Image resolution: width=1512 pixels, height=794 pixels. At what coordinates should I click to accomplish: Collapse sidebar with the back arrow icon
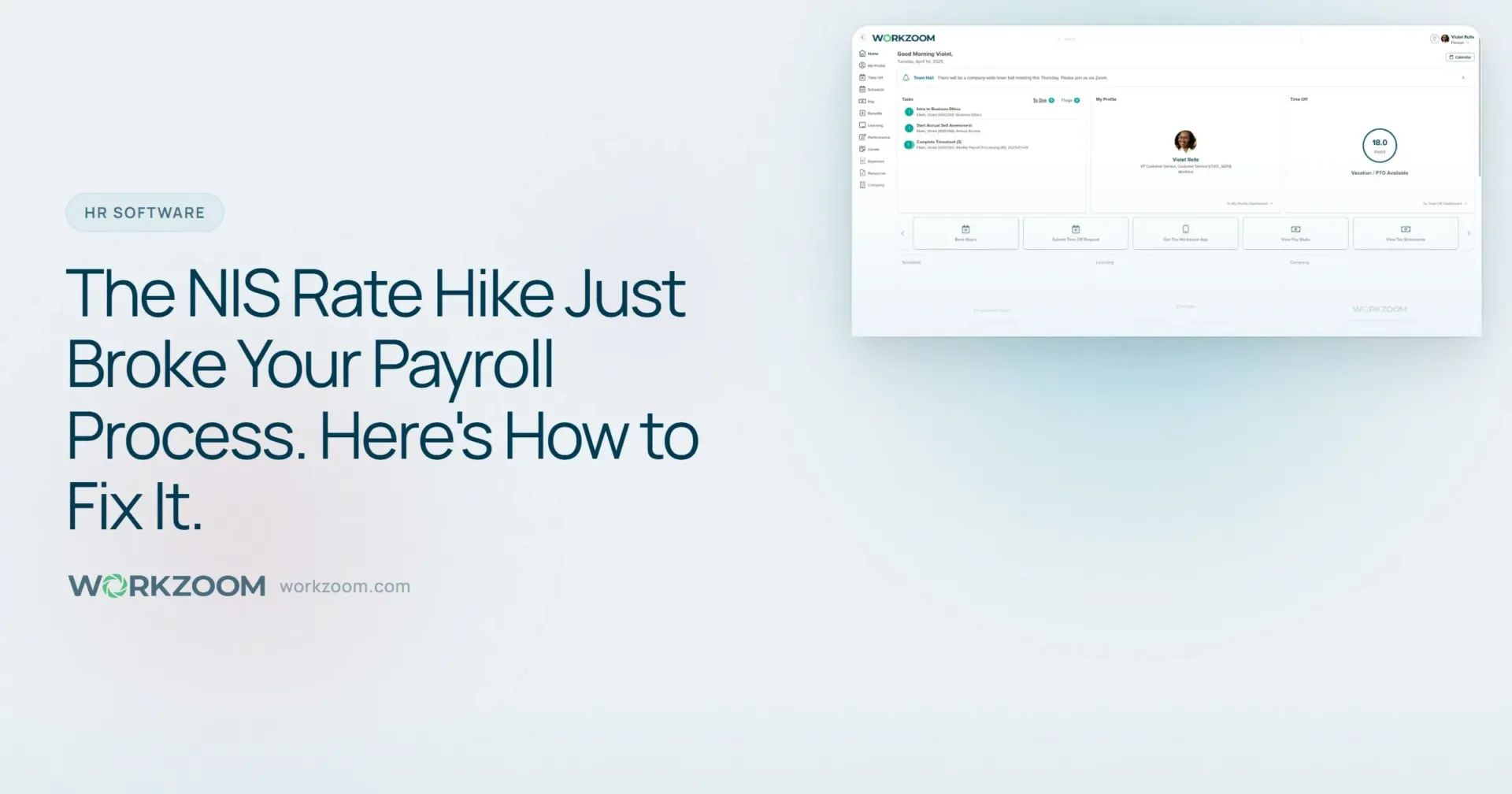[x=862, y=37]
